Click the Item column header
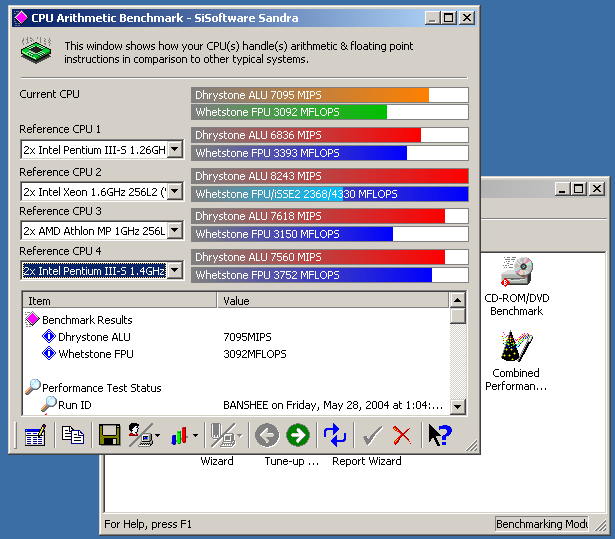615x539 pixels. (120, 300)
